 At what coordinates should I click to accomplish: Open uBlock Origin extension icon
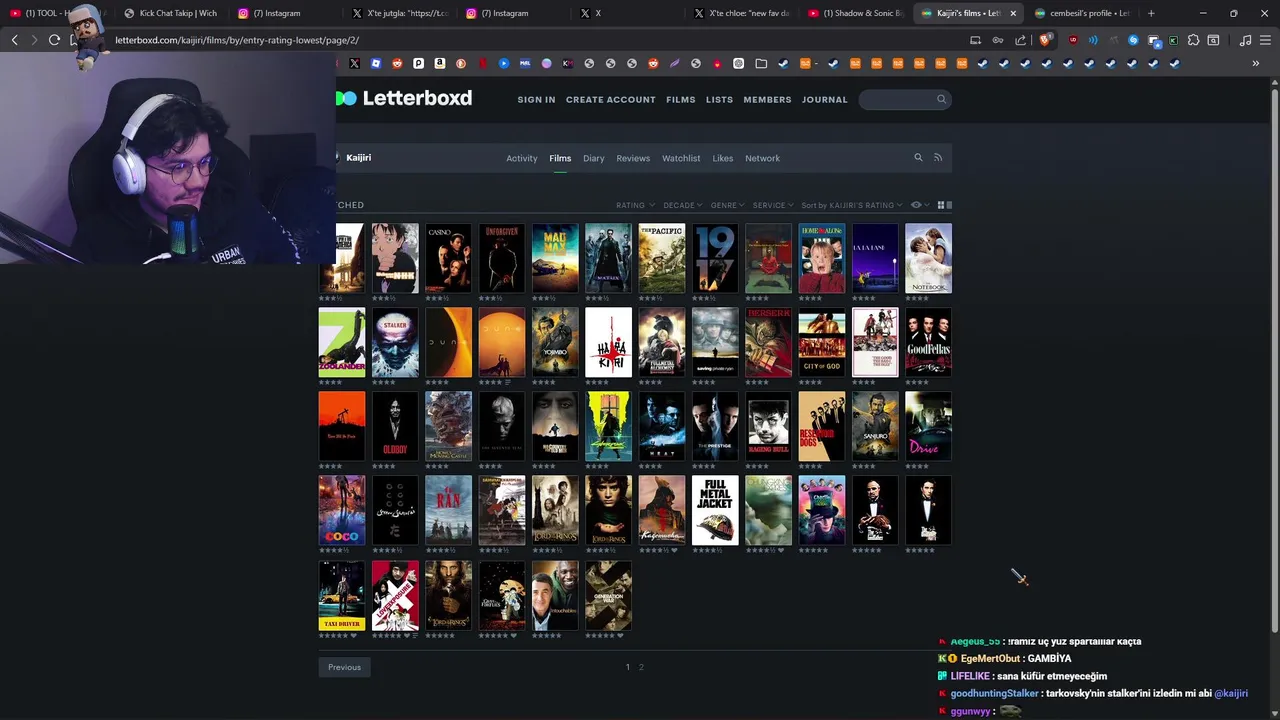(1073, 40)
